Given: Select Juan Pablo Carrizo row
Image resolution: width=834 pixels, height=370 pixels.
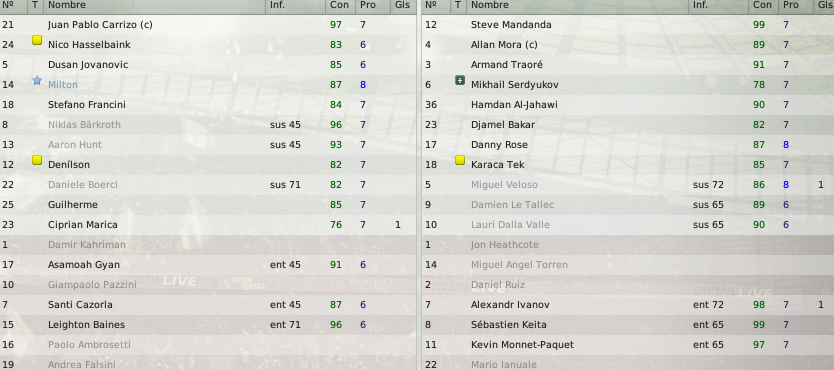Looking at the screenshot, I should pos(208,24).
